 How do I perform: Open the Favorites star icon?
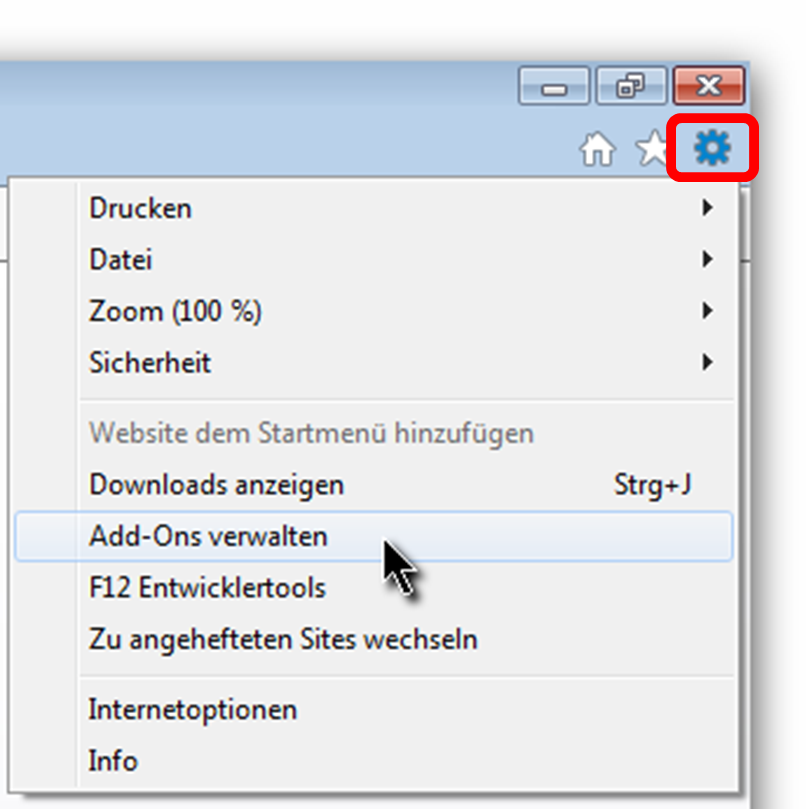652,148
